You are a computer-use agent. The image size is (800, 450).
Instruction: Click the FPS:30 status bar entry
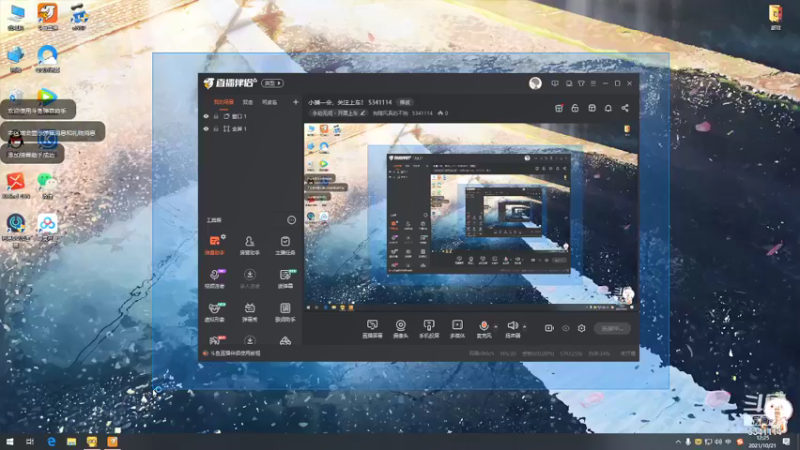pos(508,353)
